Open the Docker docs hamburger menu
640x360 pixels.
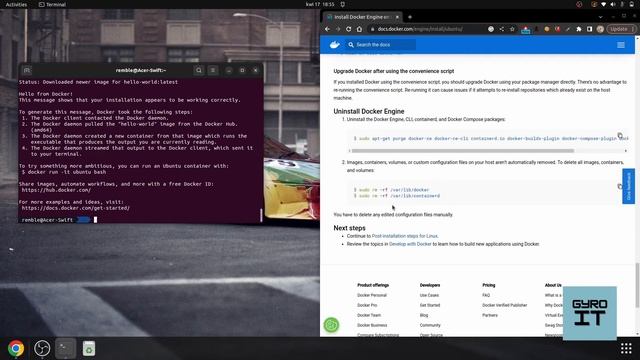pos(621,45)
